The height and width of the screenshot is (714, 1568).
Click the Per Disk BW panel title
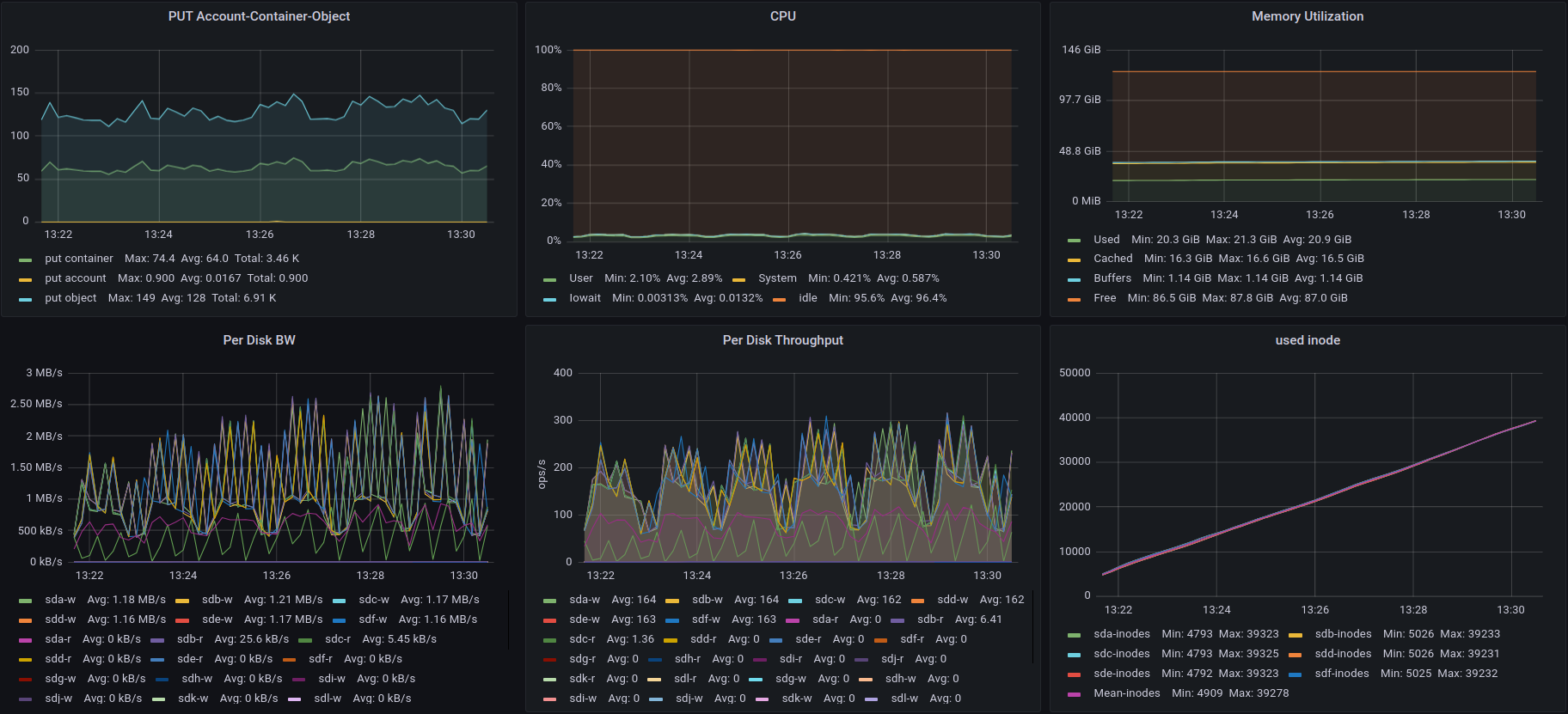point(259,340)
